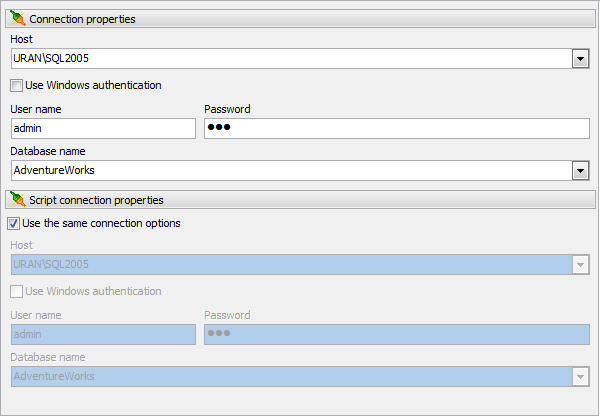Click the Script connection properties section header
The image size is (600, 416).
300,200
